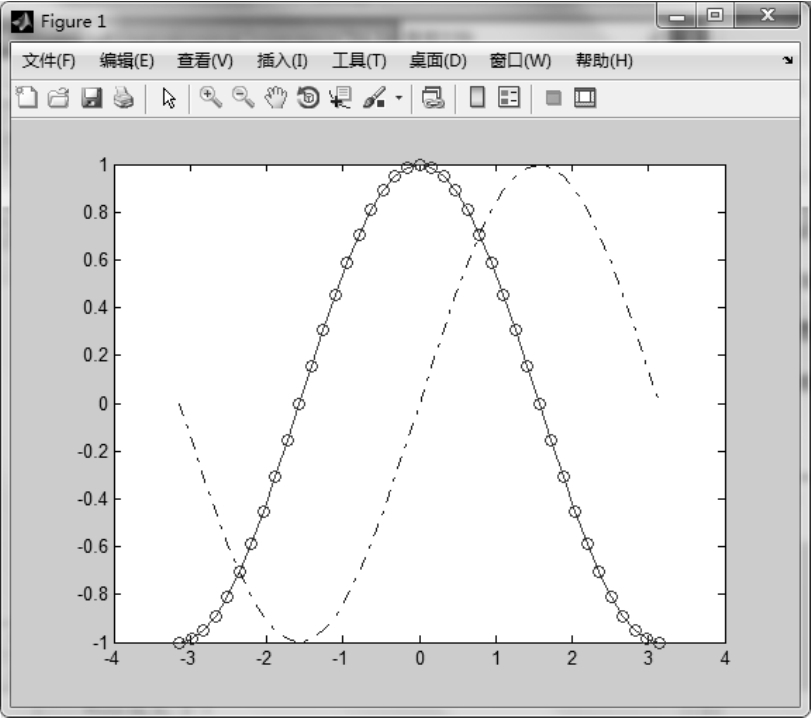Open the 文件(F) menu
Image resolution: width=811 pixels, height=719 pixels.
[49, 61]
